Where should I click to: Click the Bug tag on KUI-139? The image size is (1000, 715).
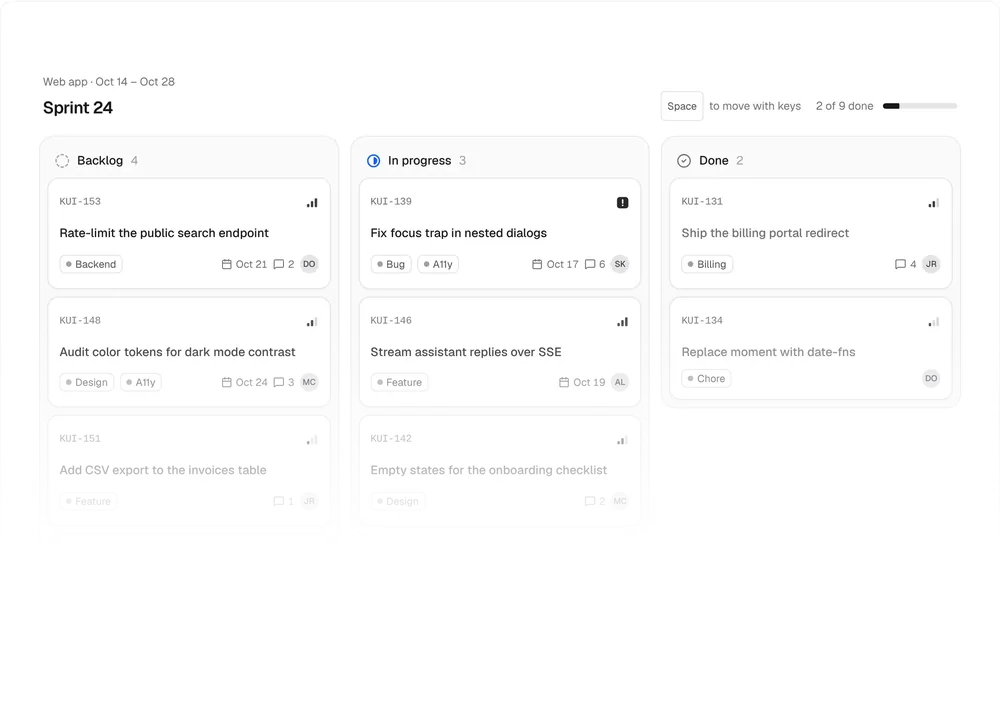(391, 264)
